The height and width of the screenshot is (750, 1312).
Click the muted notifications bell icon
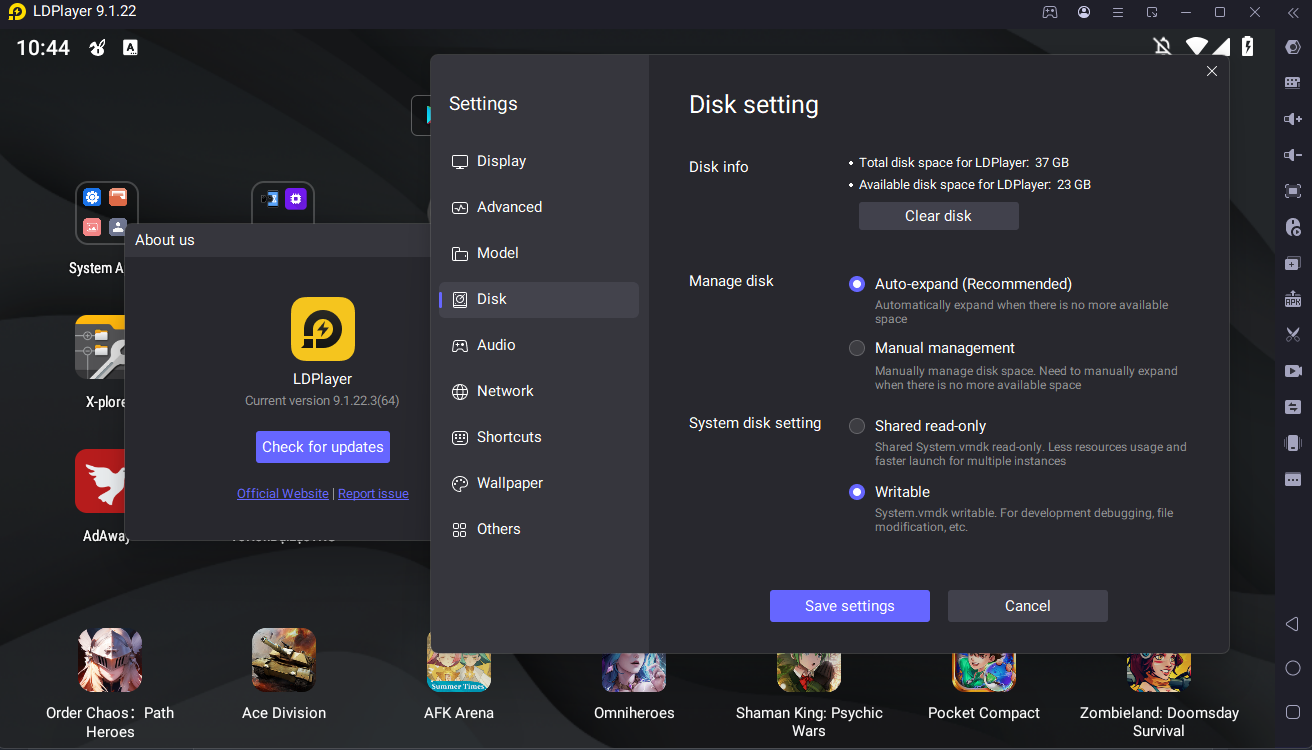pos(1162,46)
